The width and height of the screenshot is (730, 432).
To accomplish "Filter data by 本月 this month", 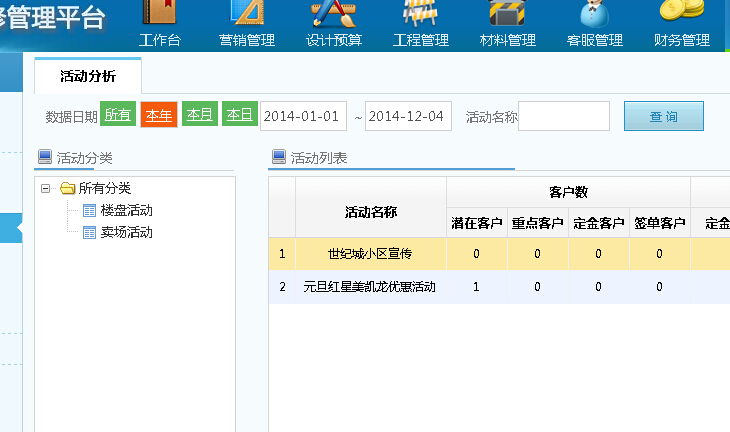I will (x=199, y=116).
